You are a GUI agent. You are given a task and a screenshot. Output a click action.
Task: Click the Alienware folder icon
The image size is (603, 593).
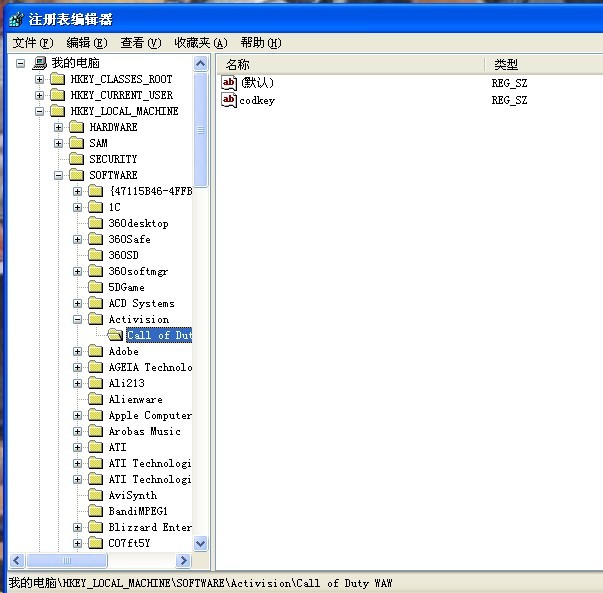96,399
